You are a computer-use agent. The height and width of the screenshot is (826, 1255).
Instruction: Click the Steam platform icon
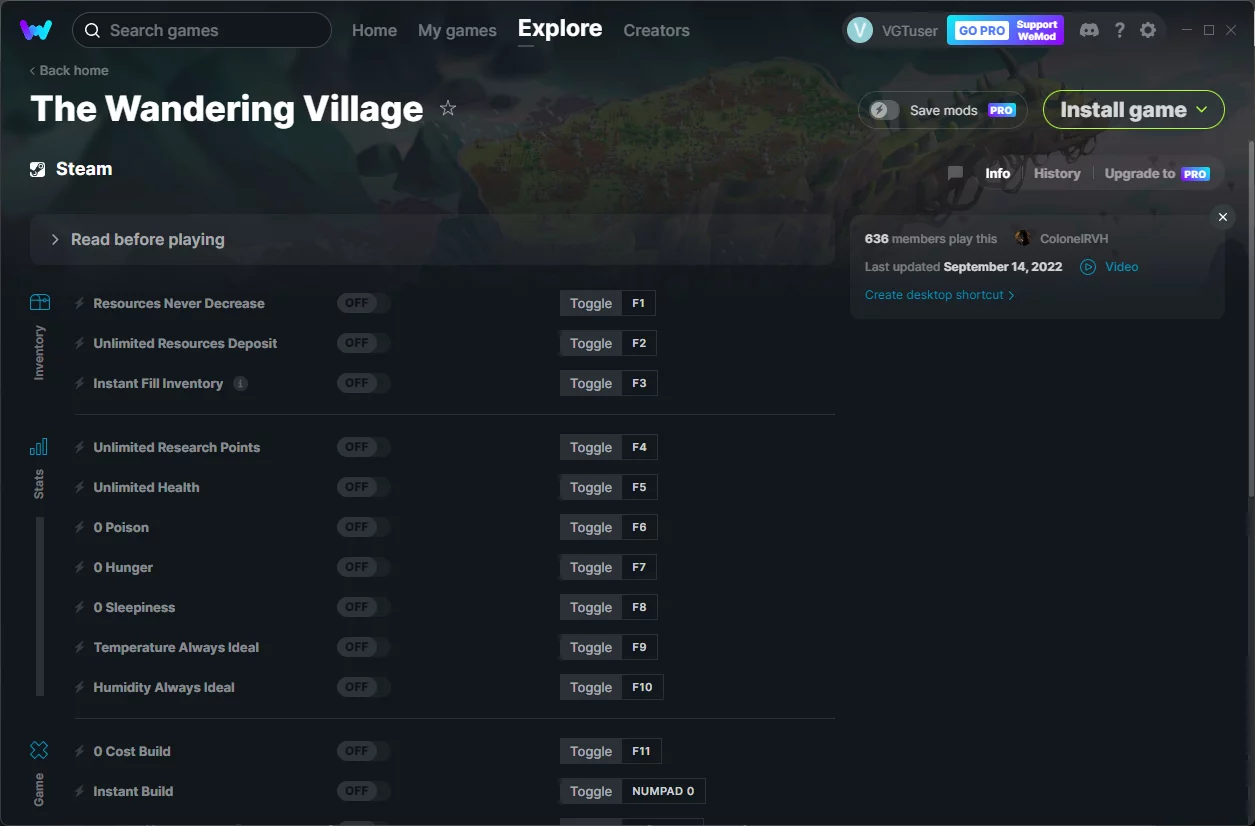pyautogui.click(x=38, y=169)
